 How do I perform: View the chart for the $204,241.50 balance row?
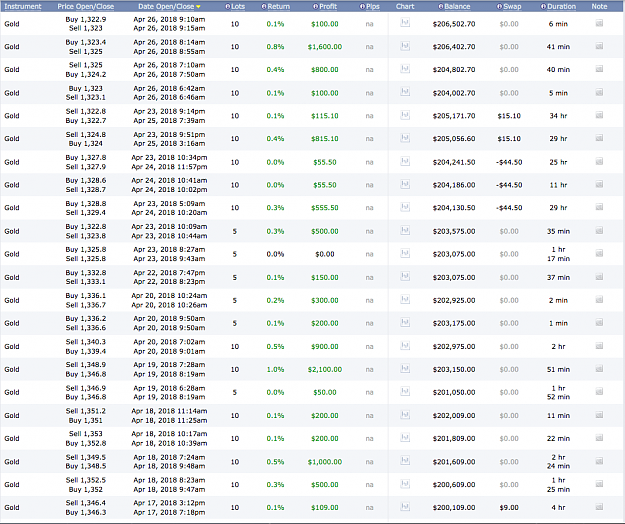pos(405,161)
